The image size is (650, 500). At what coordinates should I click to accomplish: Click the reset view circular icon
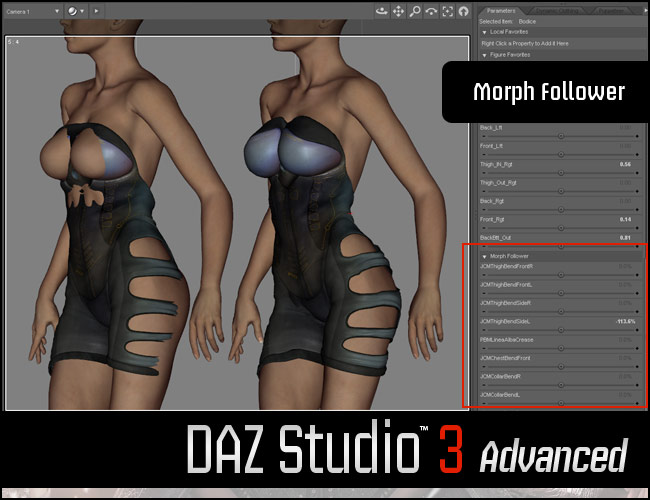[463, 11]
